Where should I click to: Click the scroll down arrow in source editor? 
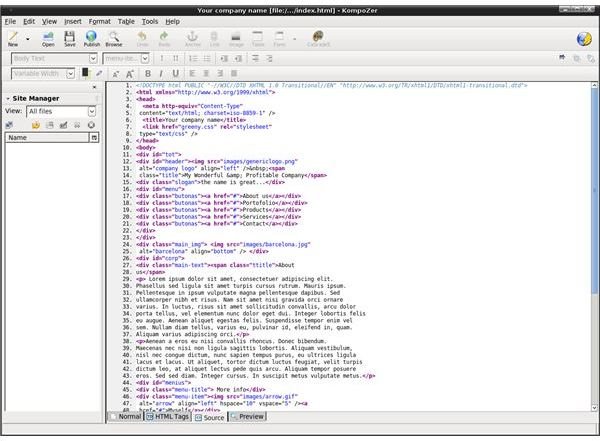(595, 408)
